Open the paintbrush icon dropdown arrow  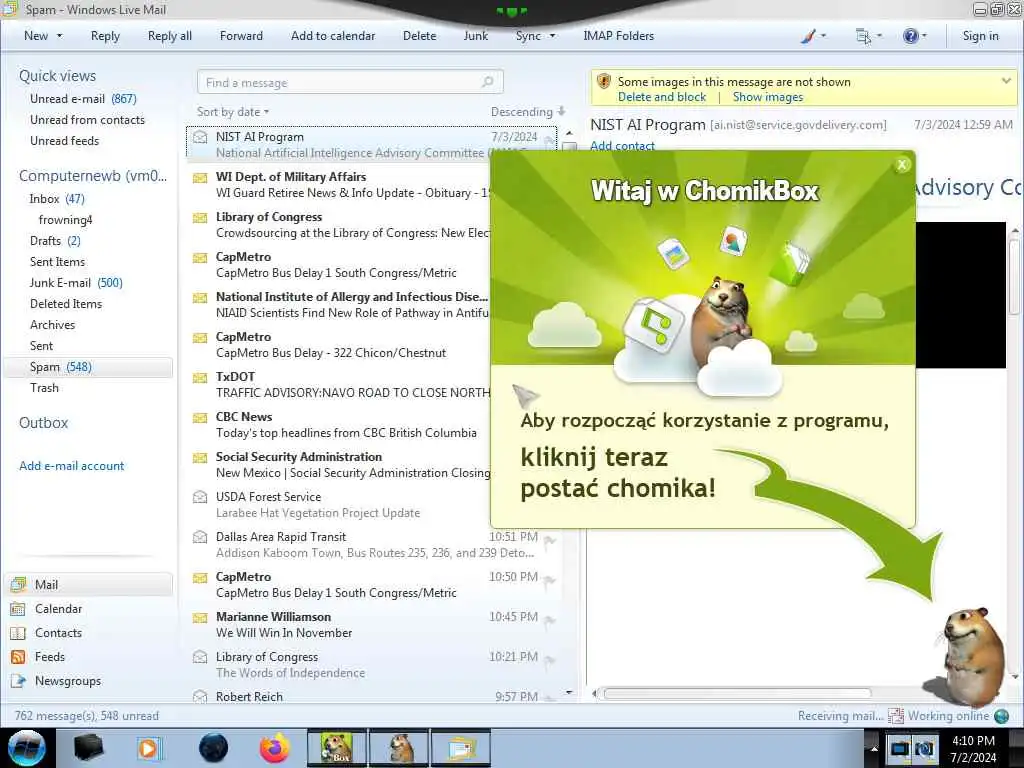click(x=823, y=36)
